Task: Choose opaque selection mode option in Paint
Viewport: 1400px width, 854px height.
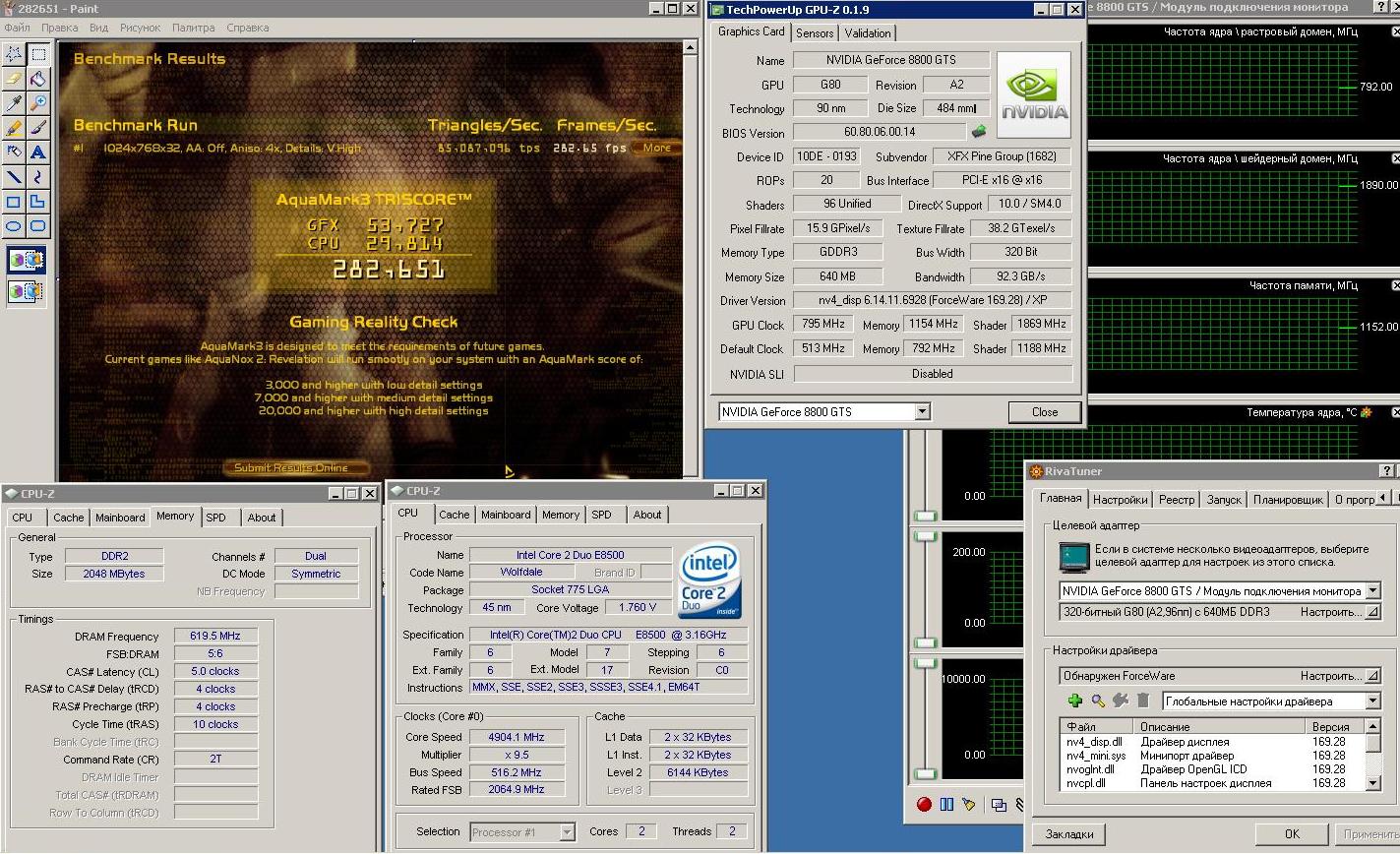Action: click(27, 261)
